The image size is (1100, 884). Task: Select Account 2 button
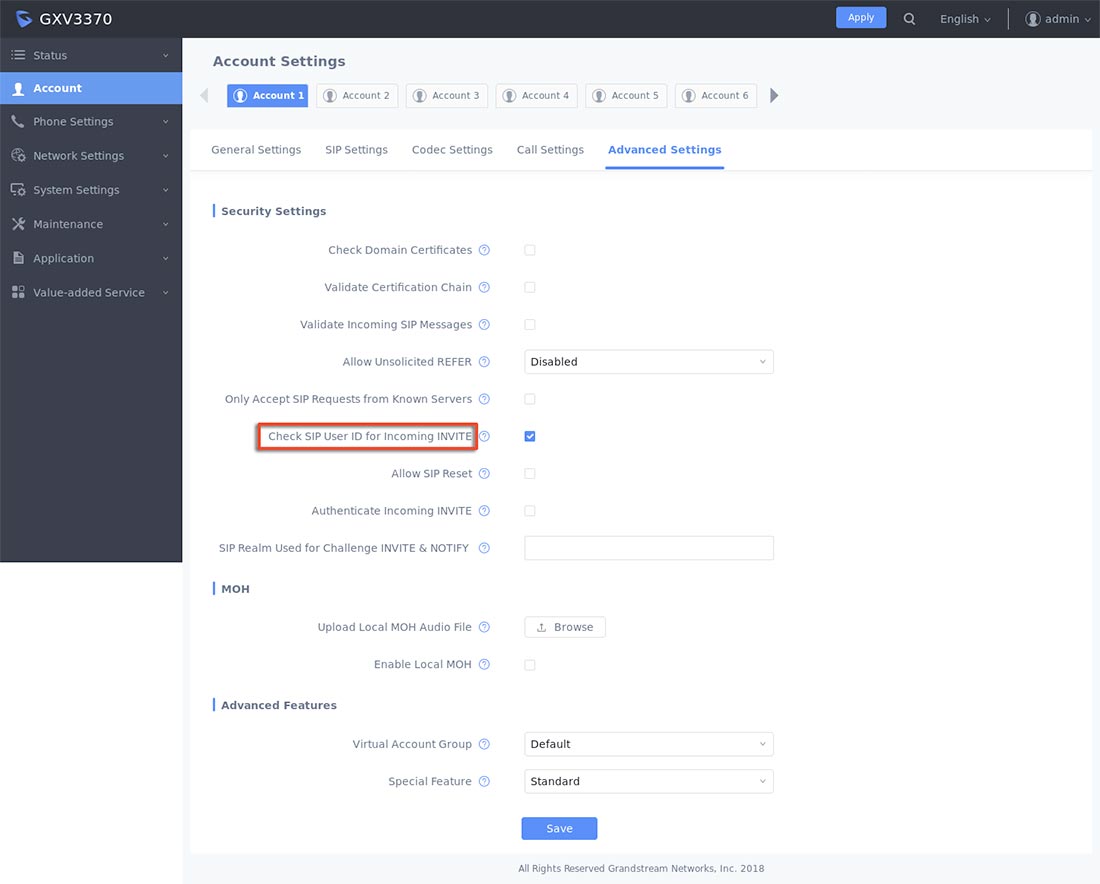[x=357, y=95]
